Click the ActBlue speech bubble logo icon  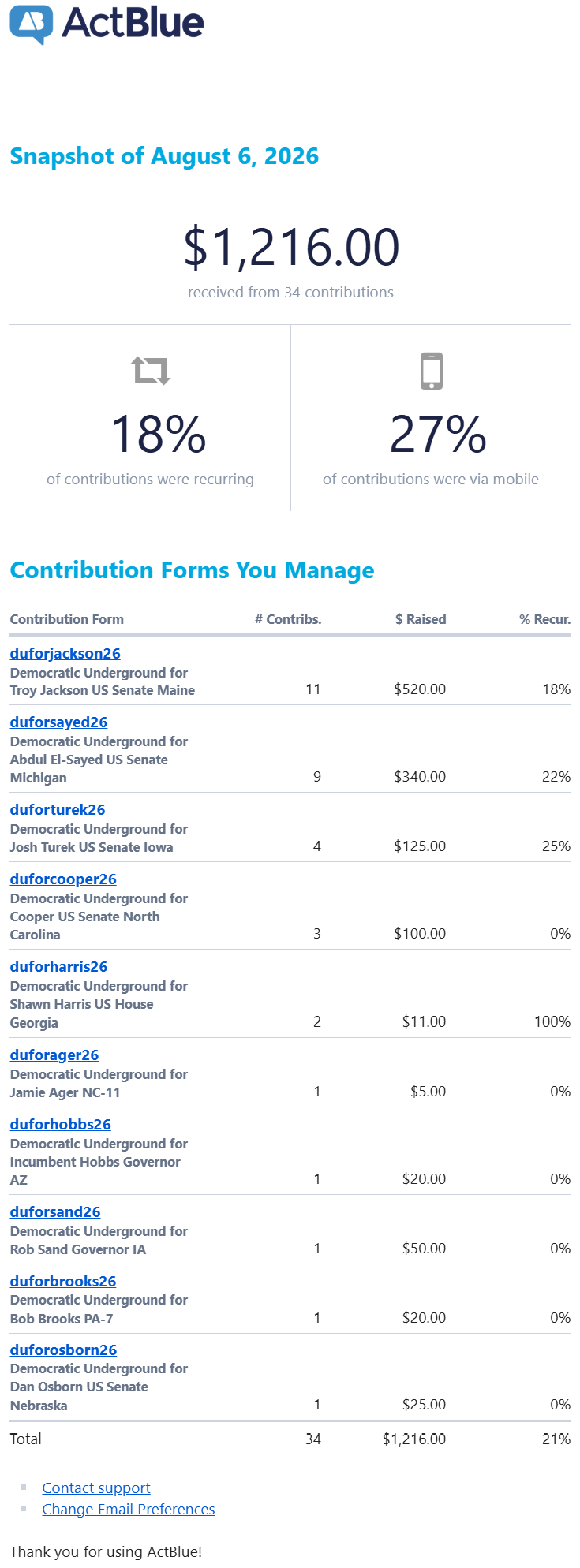pos(32,24)
